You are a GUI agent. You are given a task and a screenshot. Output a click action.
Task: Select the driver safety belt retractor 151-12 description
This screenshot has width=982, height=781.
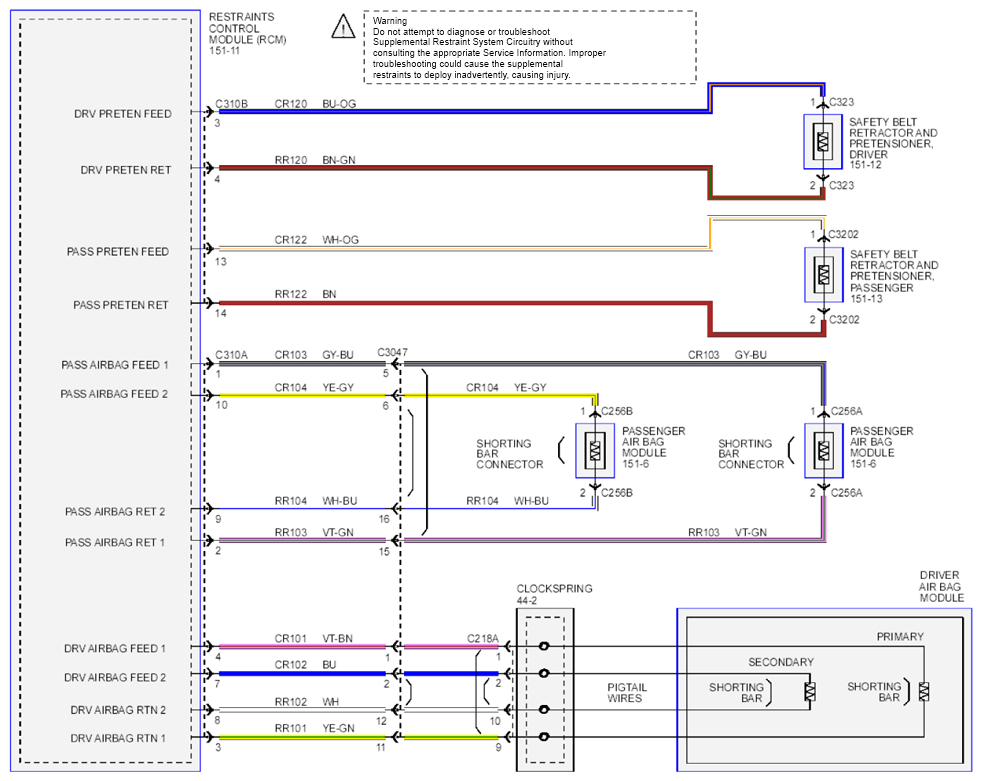(893, 143)
